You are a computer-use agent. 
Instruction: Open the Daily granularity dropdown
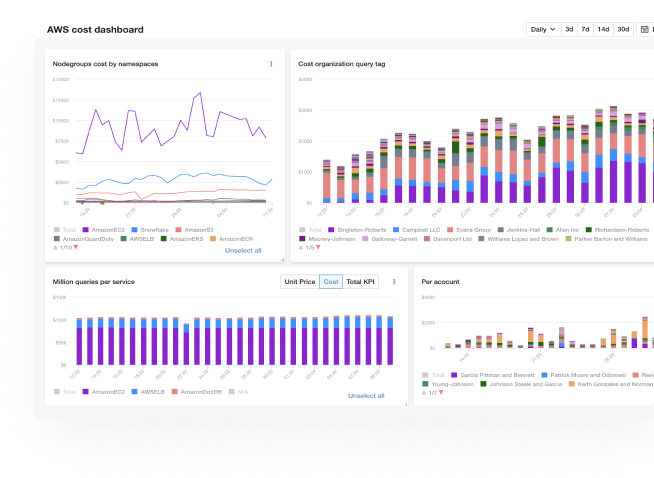543,30
